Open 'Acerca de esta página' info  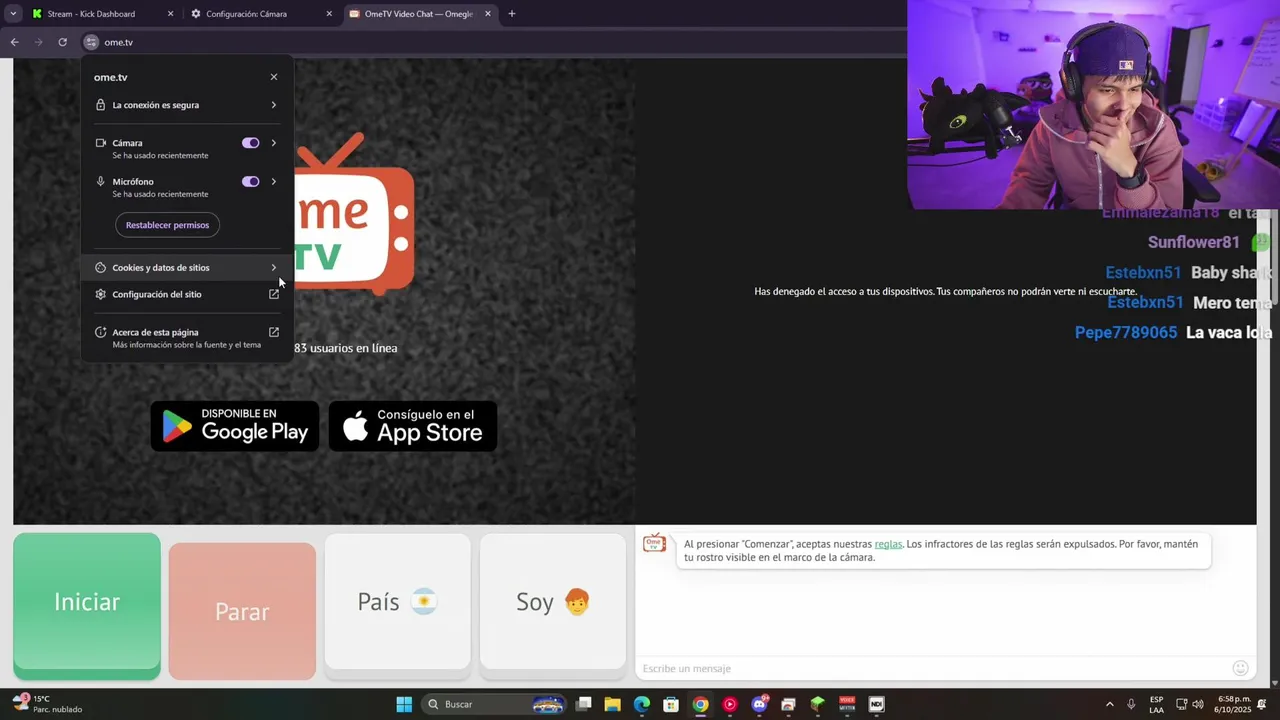(187, 338)
